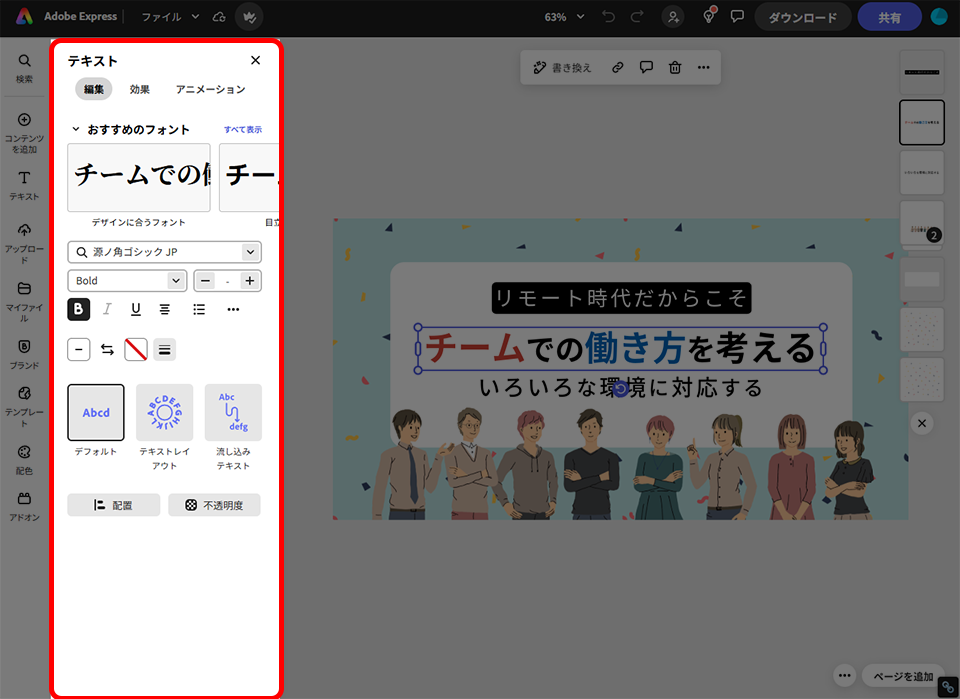The image size is (960, 699).
Task: Open the bulleted list options
Action: click(199, 310)
